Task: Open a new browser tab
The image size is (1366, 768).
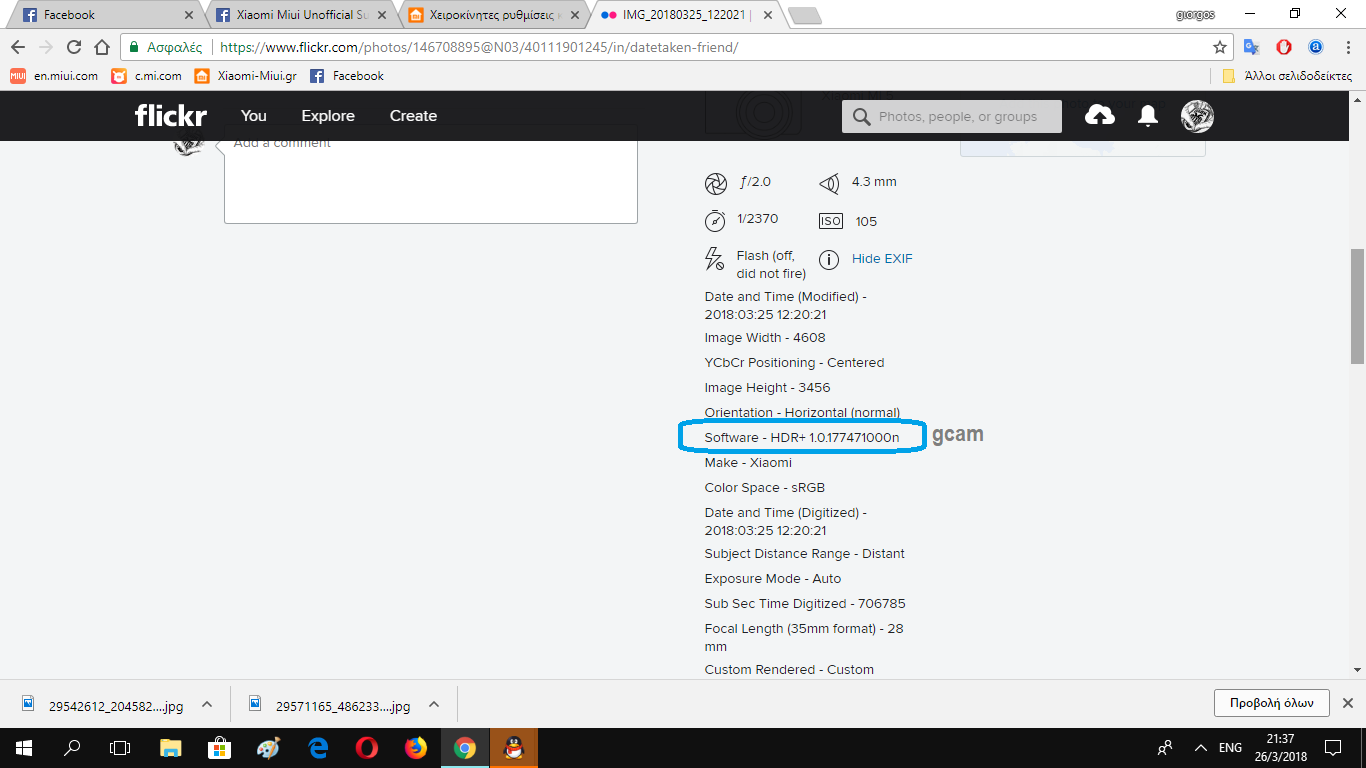Action: (x=804, y=16)
